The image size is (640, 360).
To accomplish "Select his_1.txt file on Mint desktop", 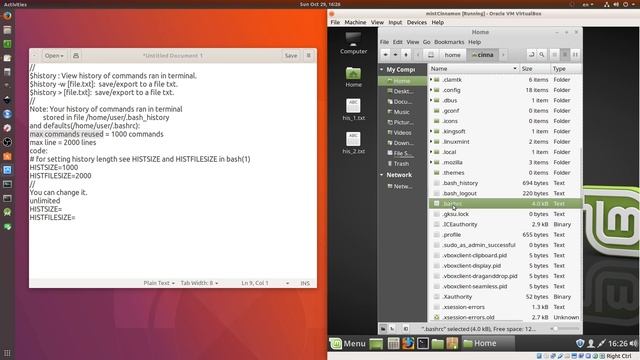I will [x=353, y=110].
